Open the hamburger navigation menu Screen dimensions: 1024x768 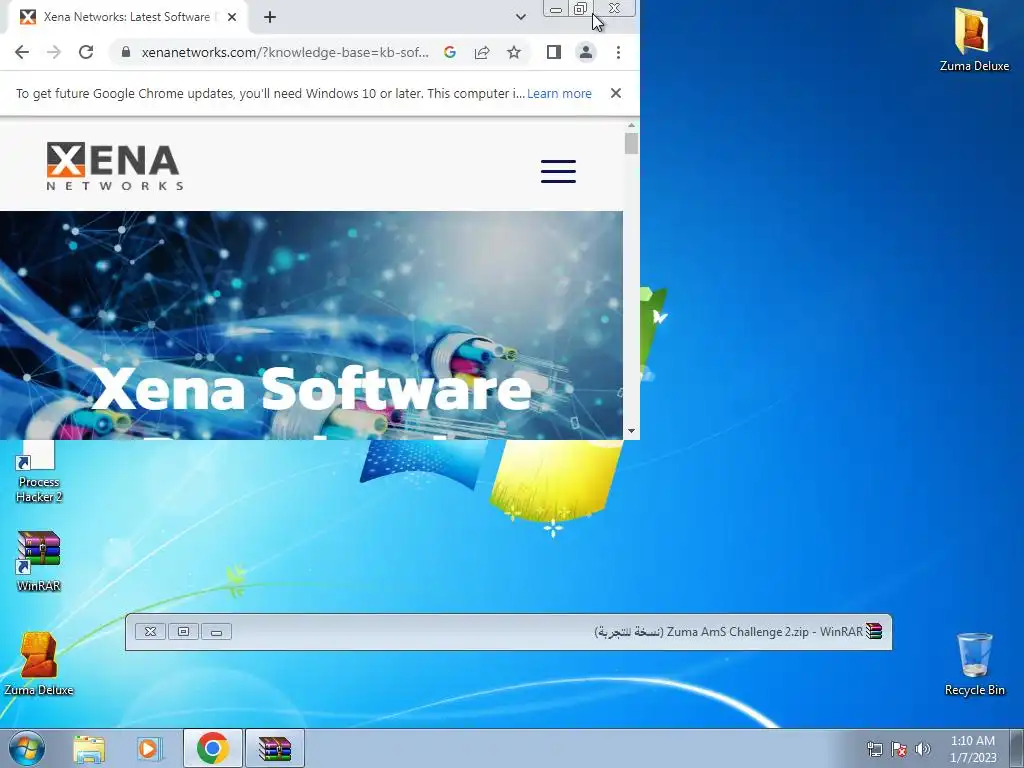coord(558,171)
